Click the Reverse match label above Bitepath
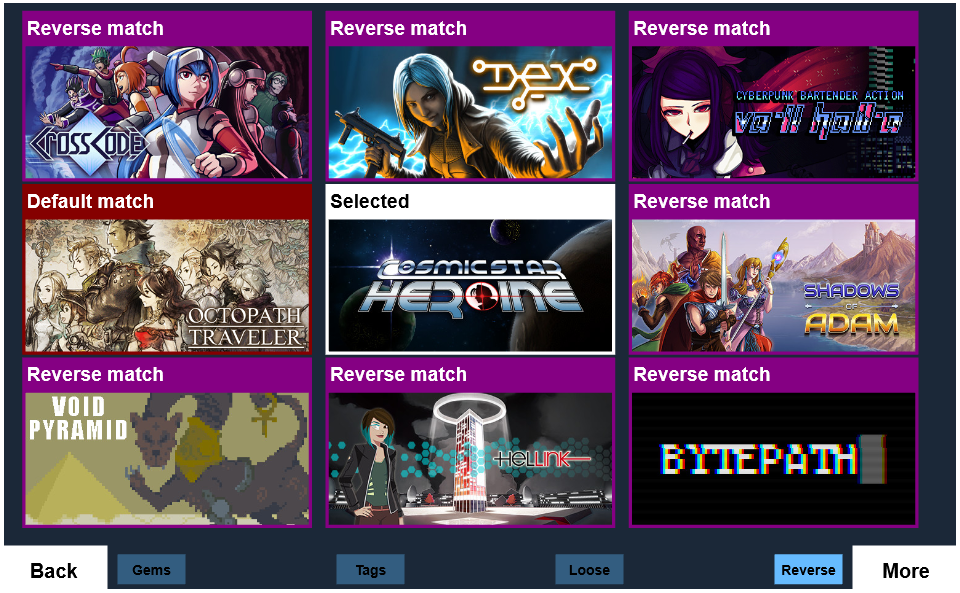This screenshot has width=960, height=593. coord(702,375)
